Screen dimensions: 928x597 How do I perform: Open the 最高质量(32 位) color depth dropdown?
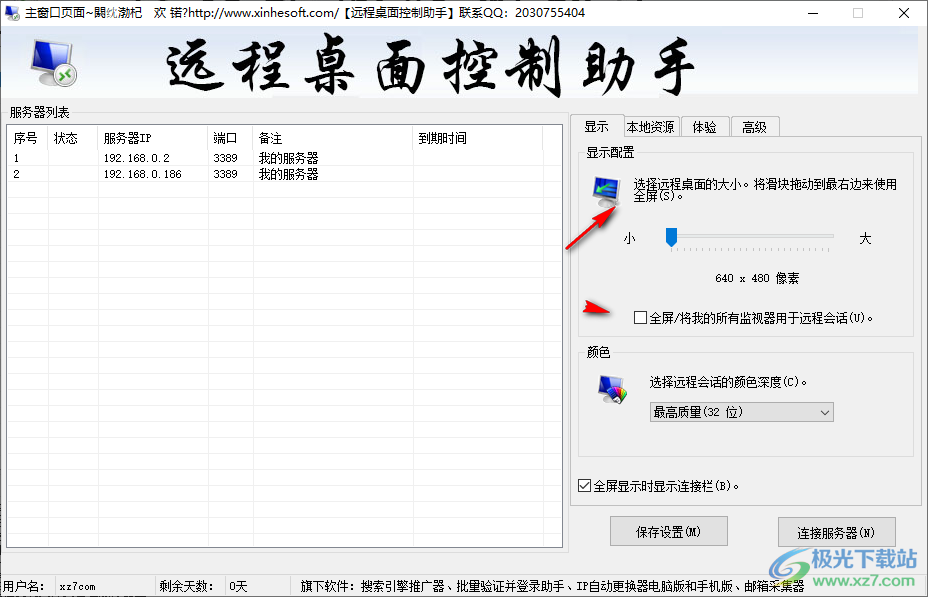(x=740, y=412)
